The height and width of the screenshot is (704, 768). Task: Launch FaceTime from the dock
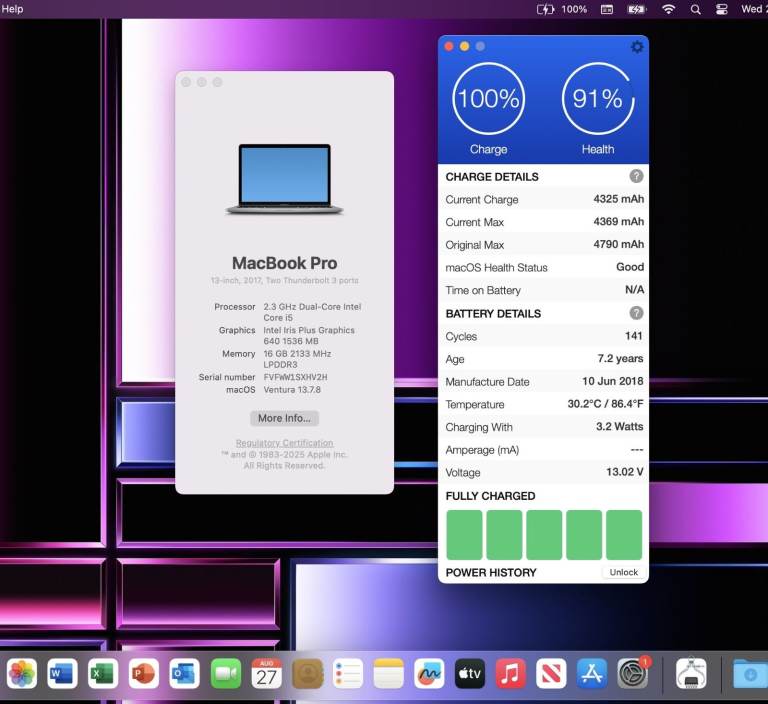tap(225, 674)
